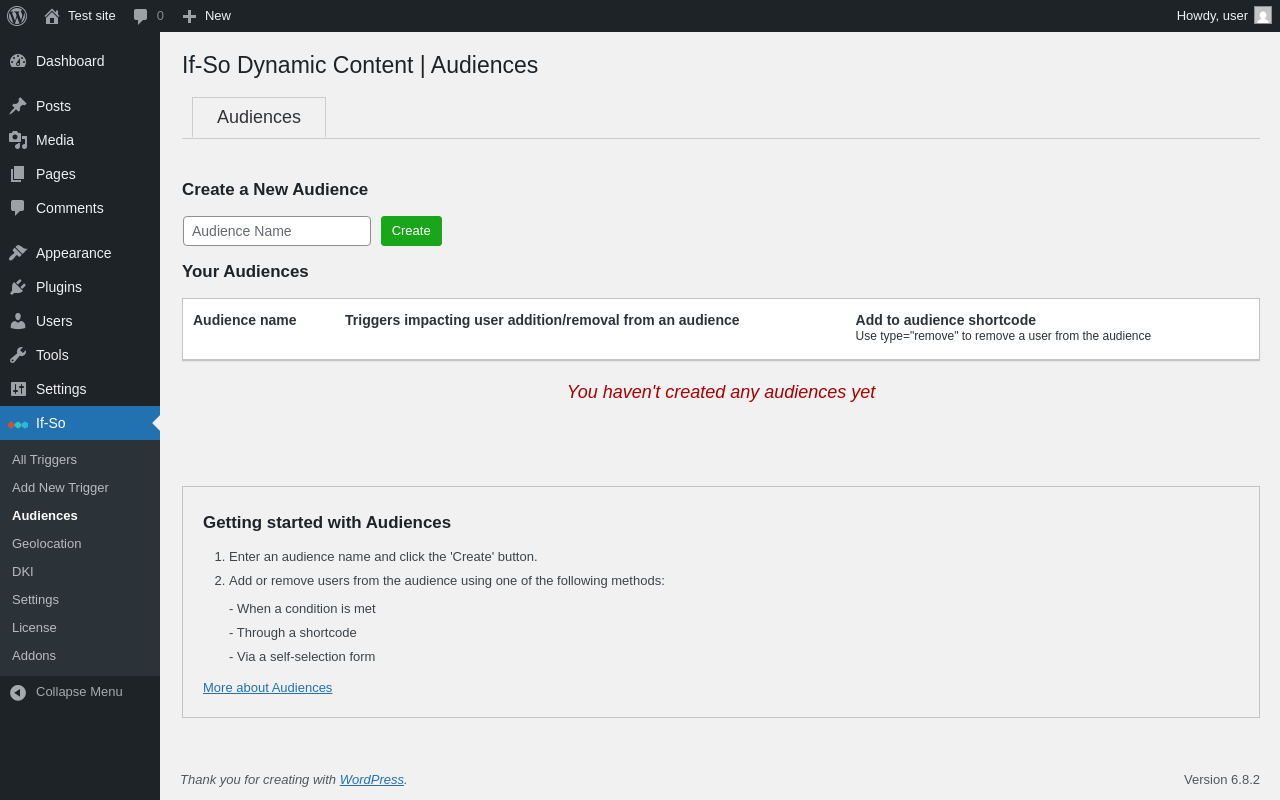Click the Users person icon
Viewport: 1280px width, 800px height.
point(18,321)
